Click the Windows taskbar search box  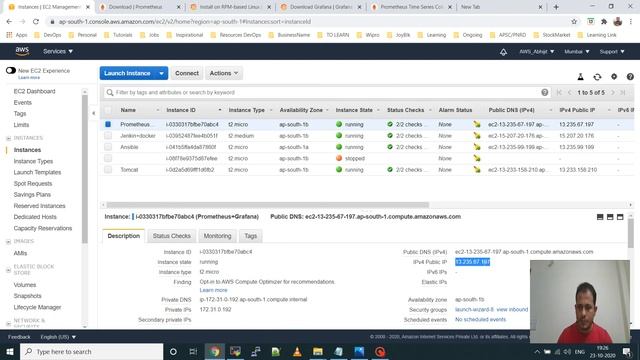91,351
